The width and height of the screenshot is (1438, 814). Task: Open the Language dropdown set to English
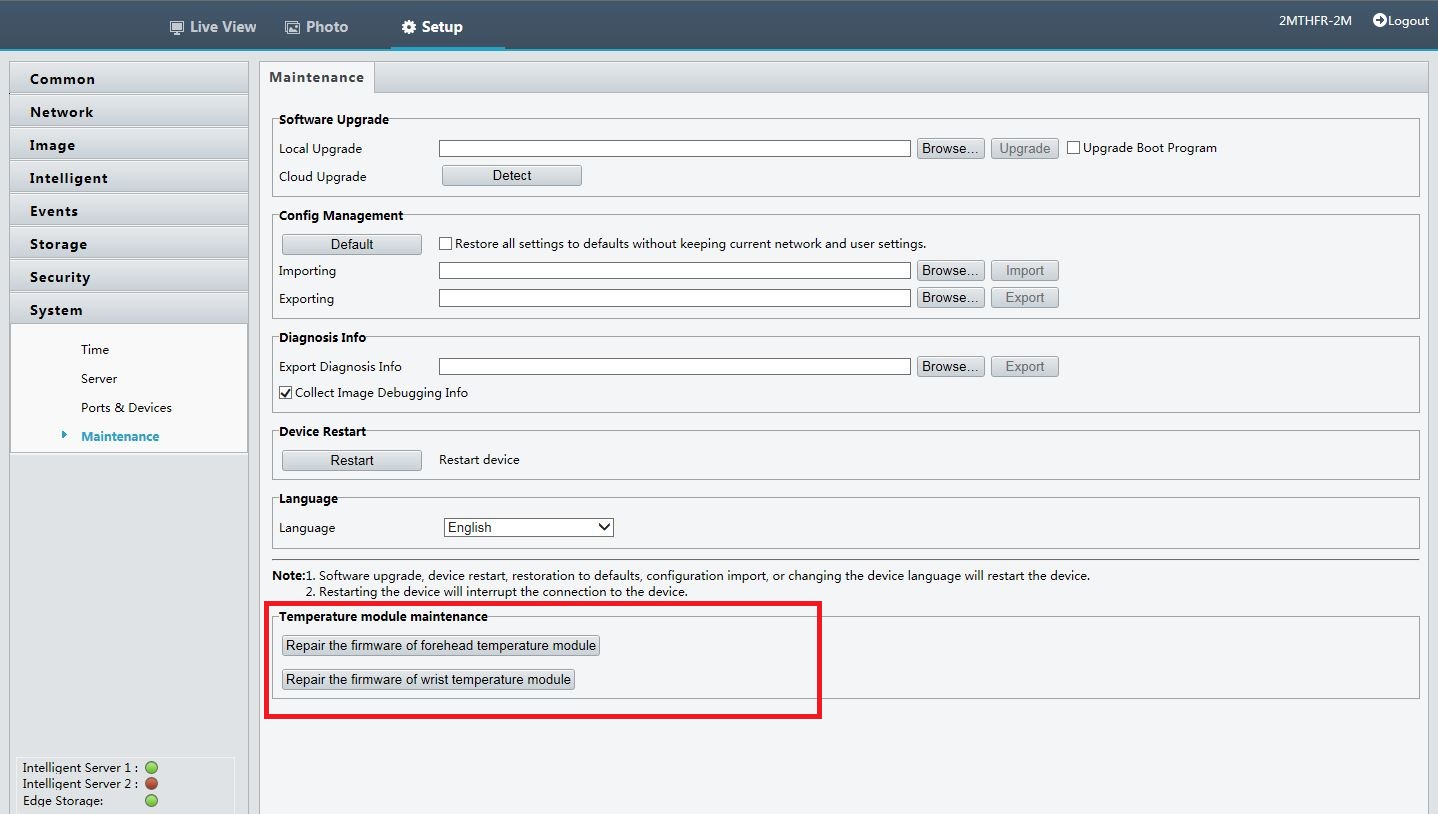(x=528, y=527)
